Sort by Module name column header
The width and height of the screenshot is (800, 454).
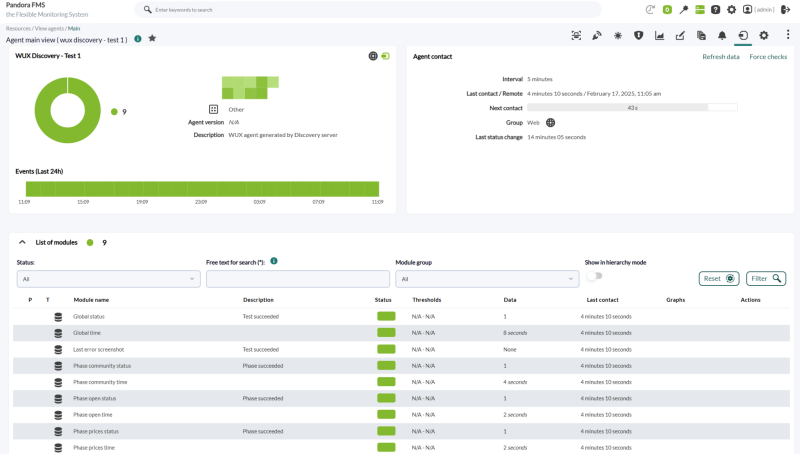click(x=91, y=300)
